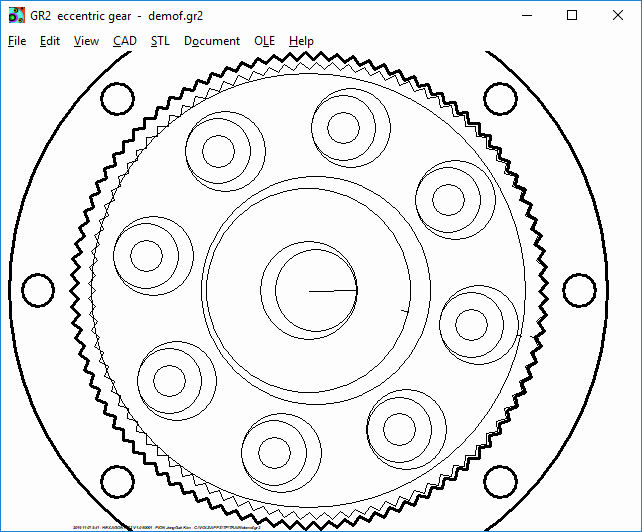
Task: Open the View menu
Action: [86, 41]
